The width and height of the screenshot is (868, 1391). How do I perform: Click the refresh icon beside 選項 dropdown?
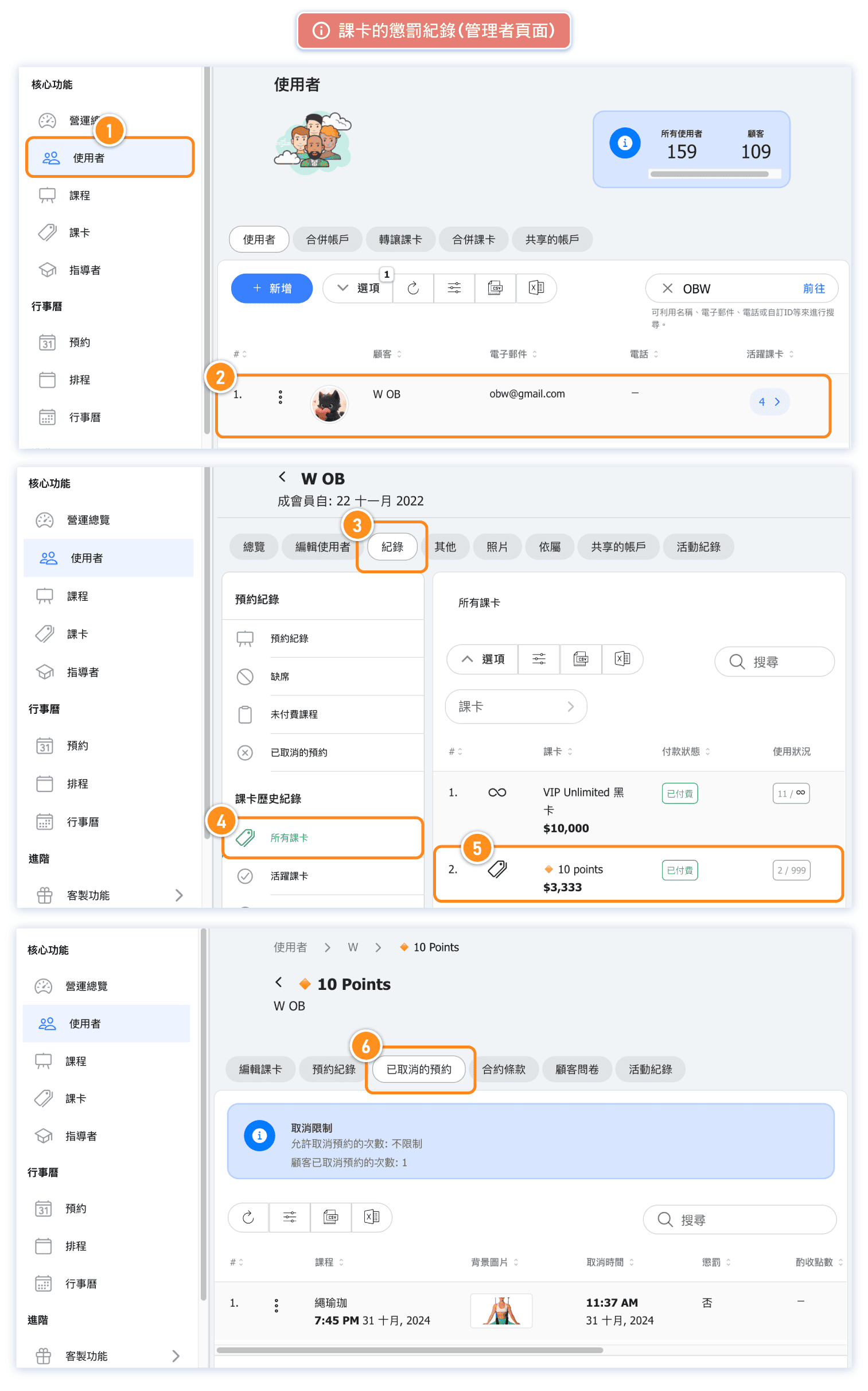412,288
